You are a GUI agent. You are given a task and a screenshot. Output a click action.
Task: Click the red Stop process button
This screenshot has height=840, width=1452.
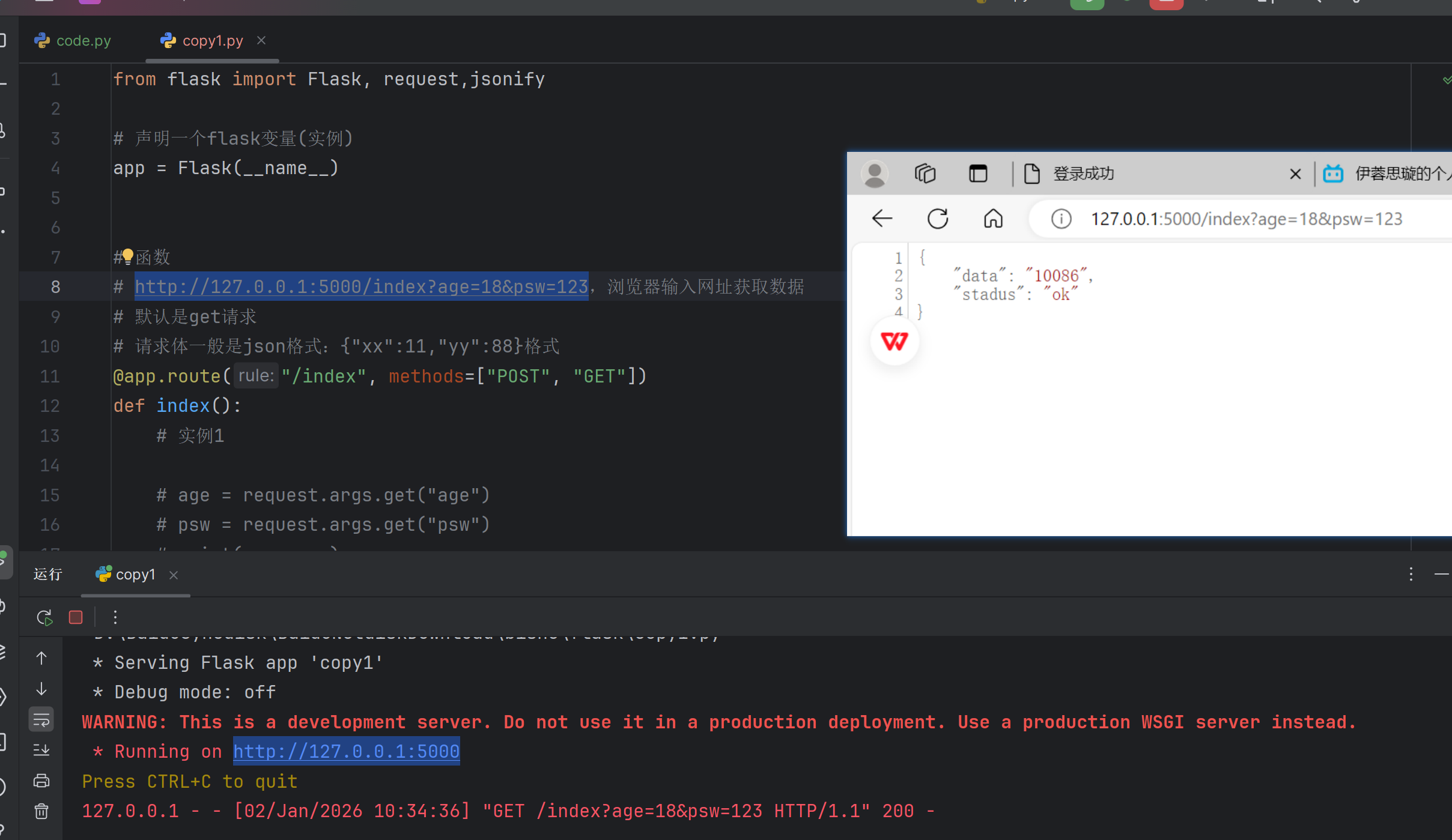click(x=76, y=617)
